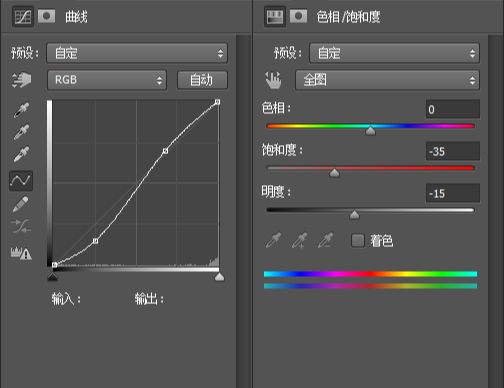
Task: Click the histogram clipping warning icon
Action: pos(21,253)
